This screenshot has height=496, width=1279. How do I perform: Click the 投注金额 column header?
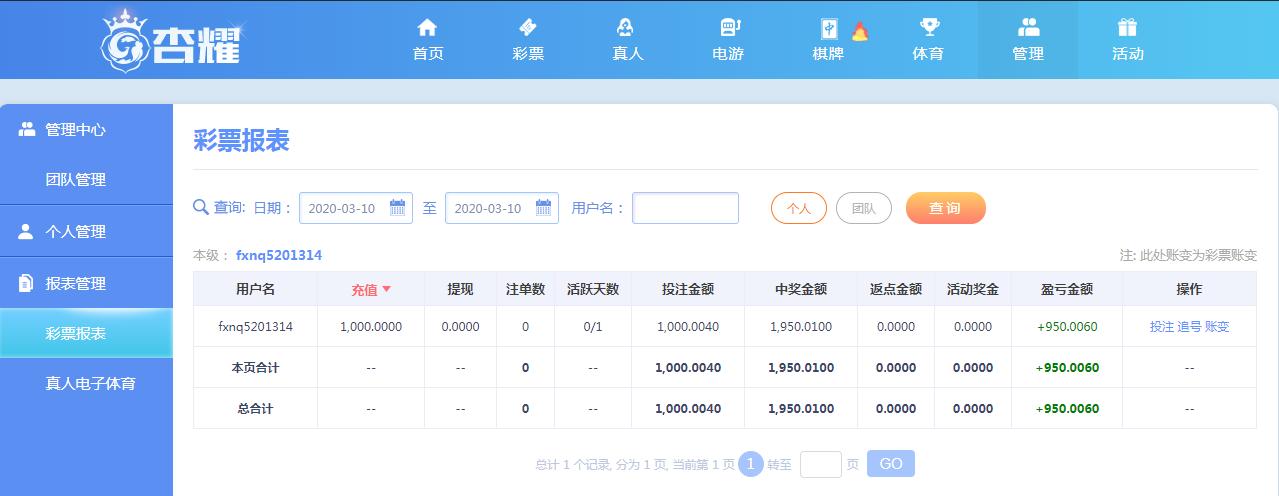(688, 289)
